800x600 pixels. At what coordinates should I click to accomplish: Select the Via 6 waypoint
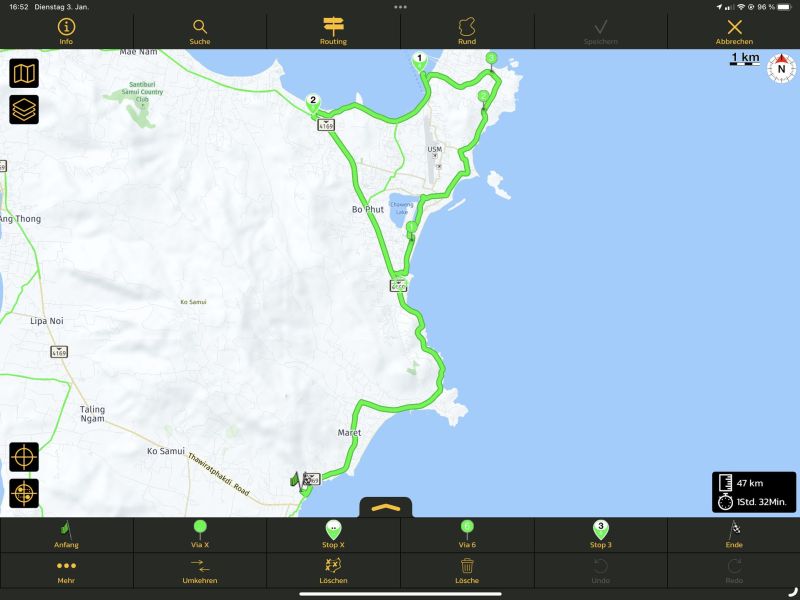[x=466, y=534]
